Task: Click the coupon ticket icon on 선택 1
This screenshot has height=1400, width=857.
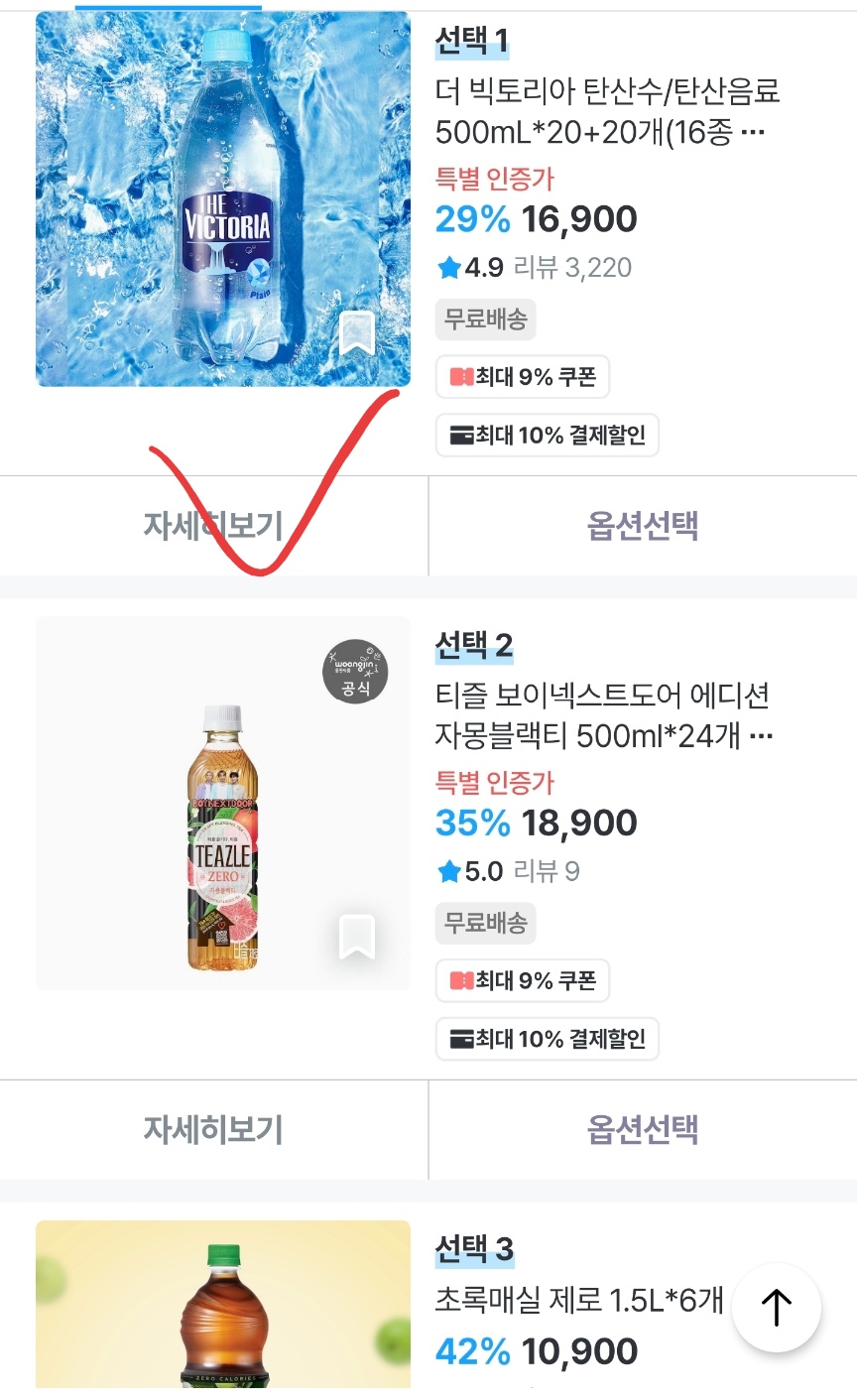Action: click(x=462, y=376)
